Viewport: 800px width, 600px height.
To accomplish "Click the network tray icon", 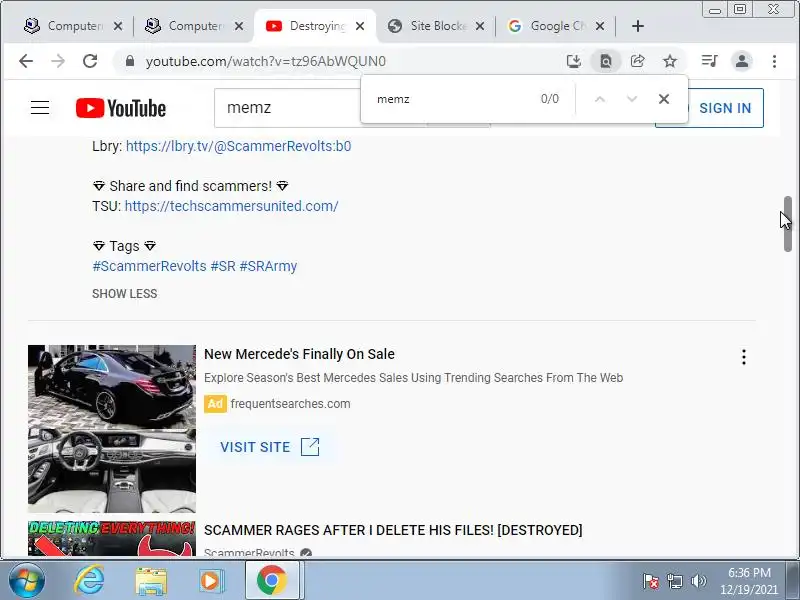I will click(x=674, y=581).
